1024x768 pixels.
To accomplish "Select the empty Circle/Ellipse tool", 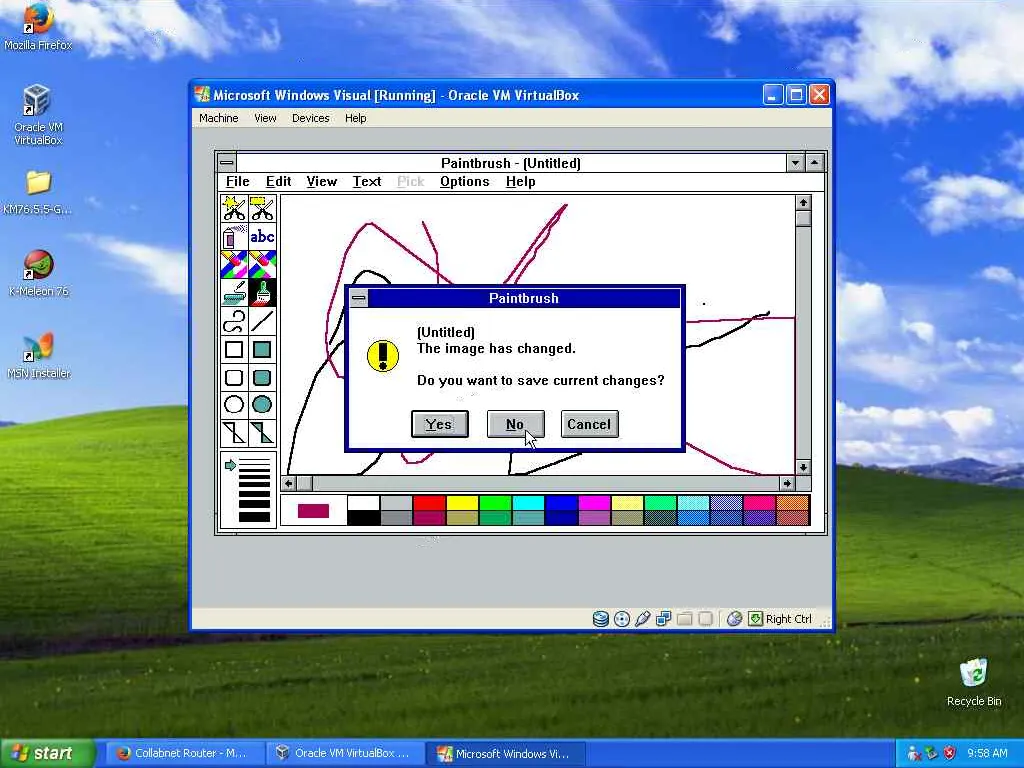I will (x=234, y=404).
